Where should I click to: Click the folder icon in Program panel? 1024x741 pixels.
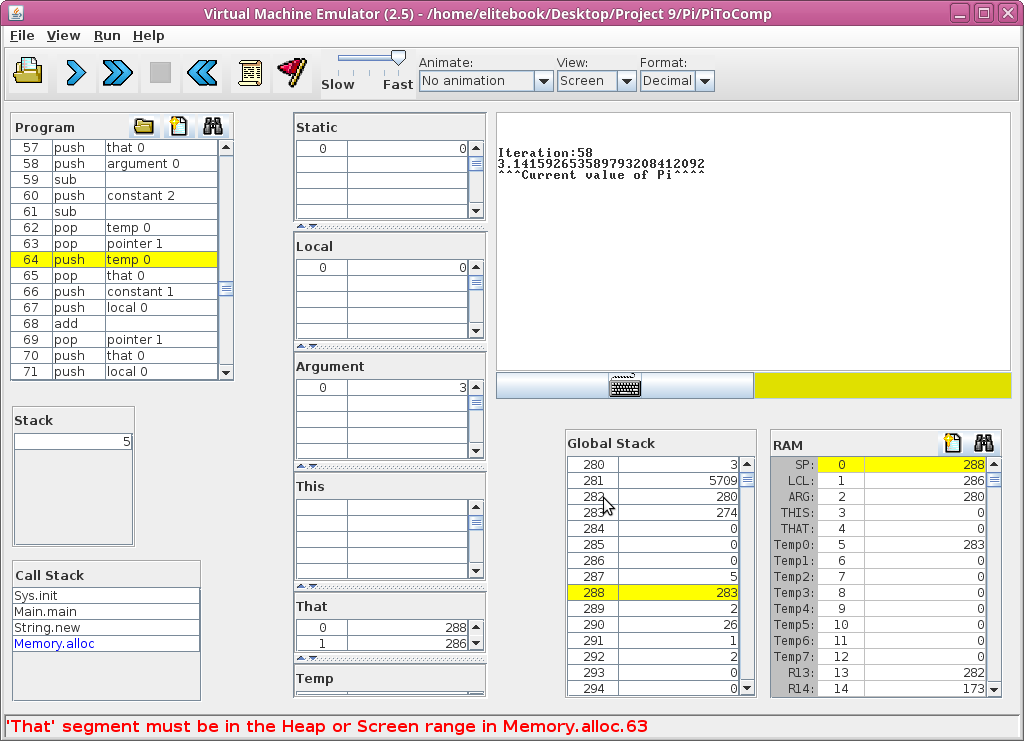pyautogui.click(x=144, y=126)
